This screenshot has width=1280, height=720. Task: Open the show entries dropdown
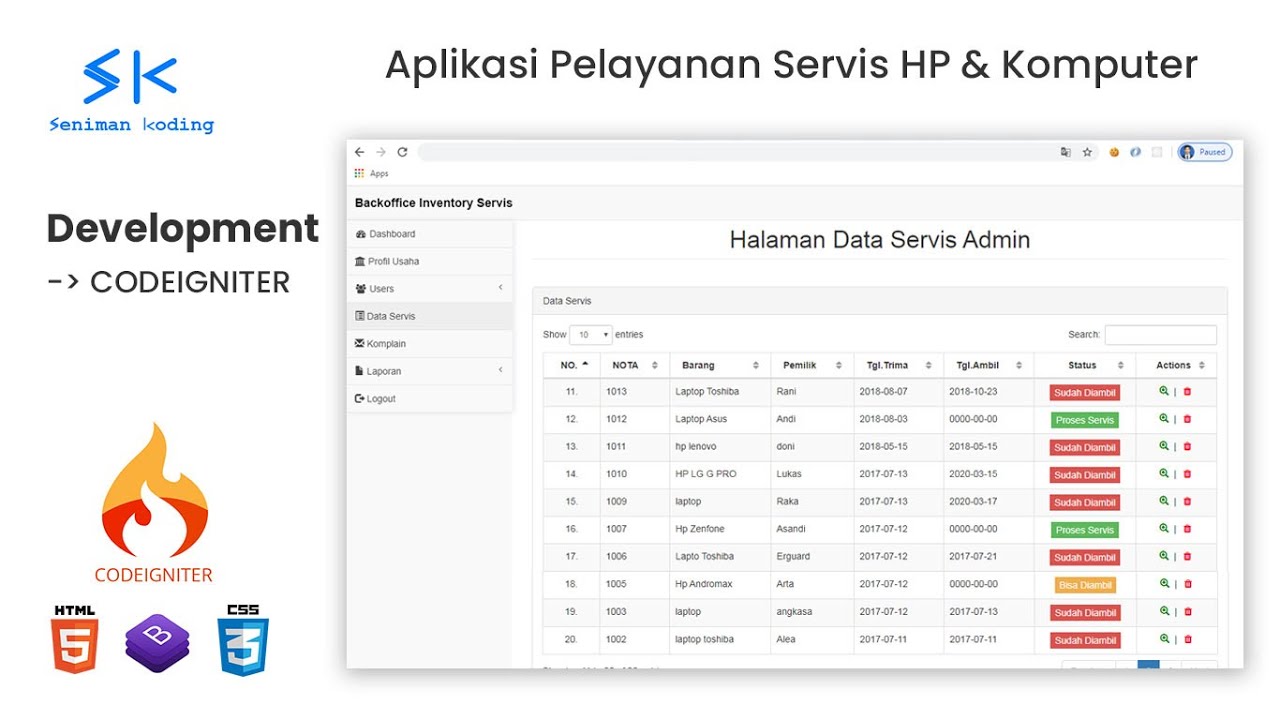point(590,335)
